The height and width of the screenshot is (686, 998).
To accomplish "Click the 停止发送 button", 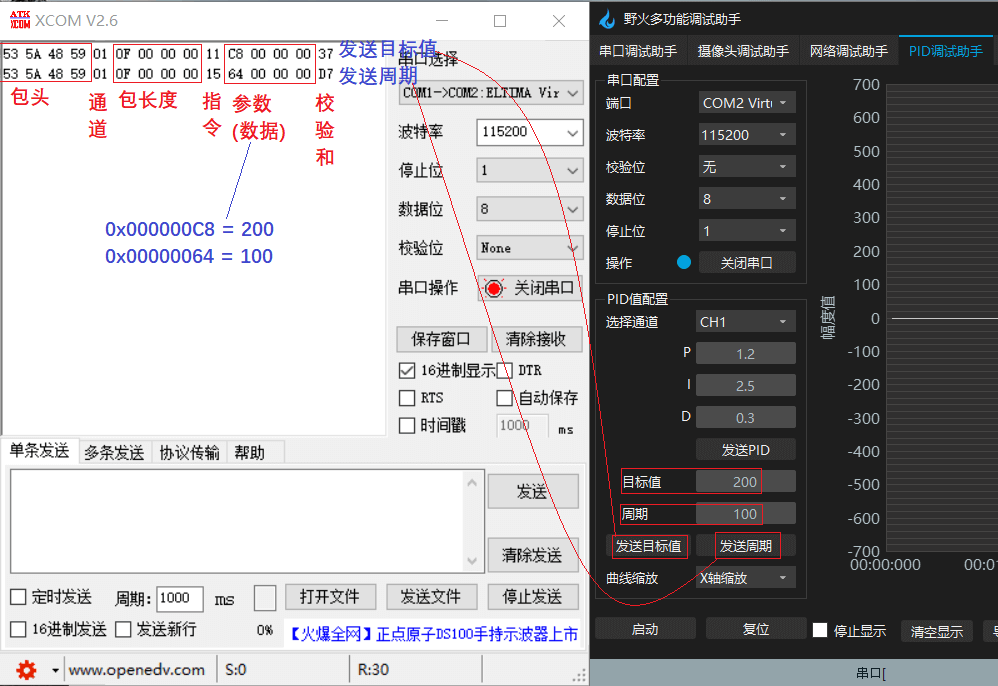I will tap(533, 597).
